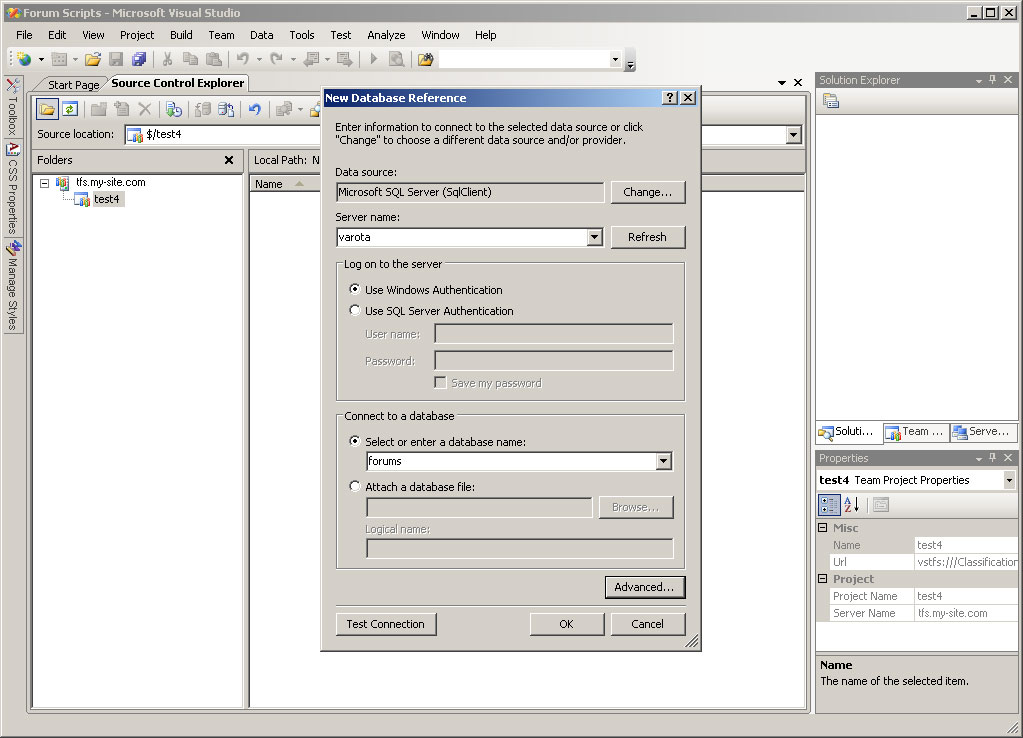This screenshot has width=1023, height=738.
Task: Open the New Project icon dropdown arrow
Action: pyautogui.click(x=41, y=59)
